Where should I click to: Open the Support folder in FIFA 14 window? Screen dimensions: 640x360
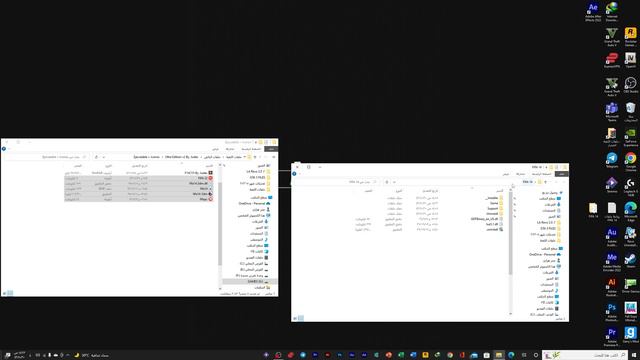point(495,208)
